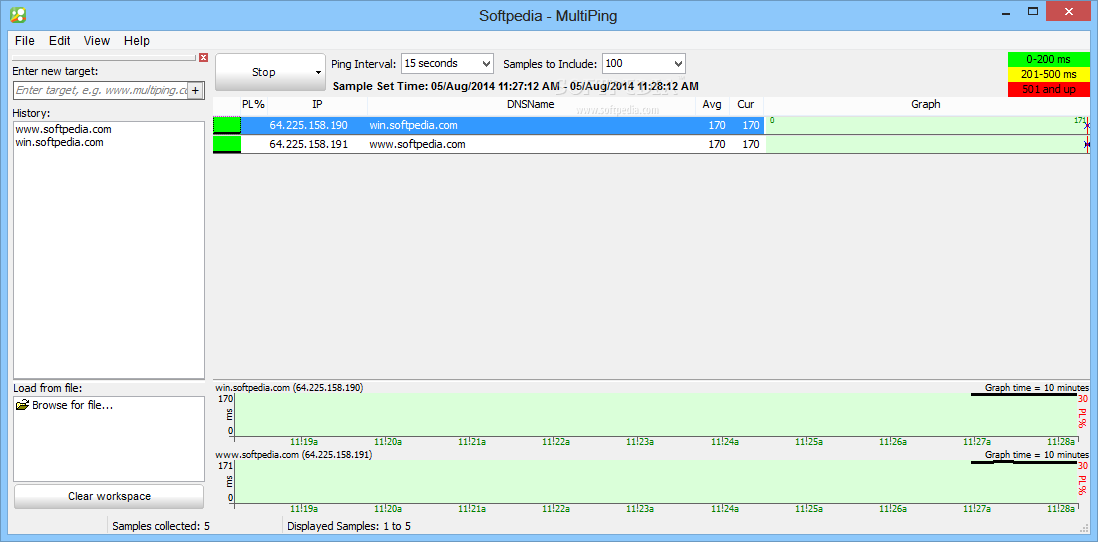Click the inline latency graph for win.softpedia.com row
The height and width of the screenshot is (542, 1098).
[927, 125]
